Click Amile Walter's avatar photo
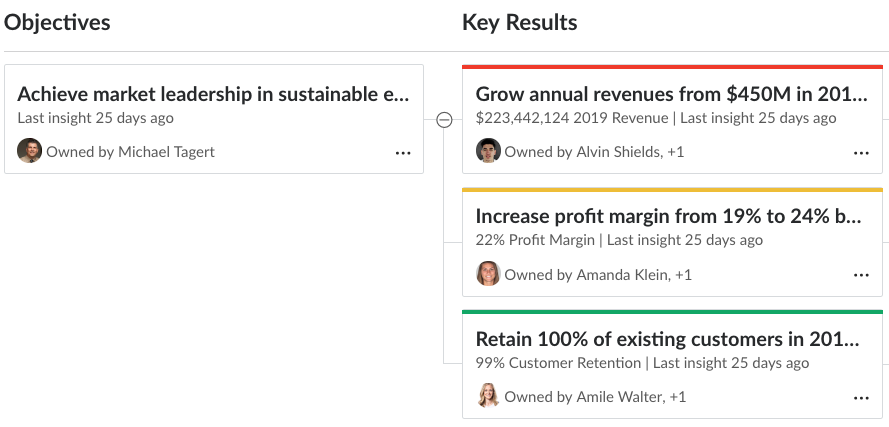889x427 pixels. (488, 396)
